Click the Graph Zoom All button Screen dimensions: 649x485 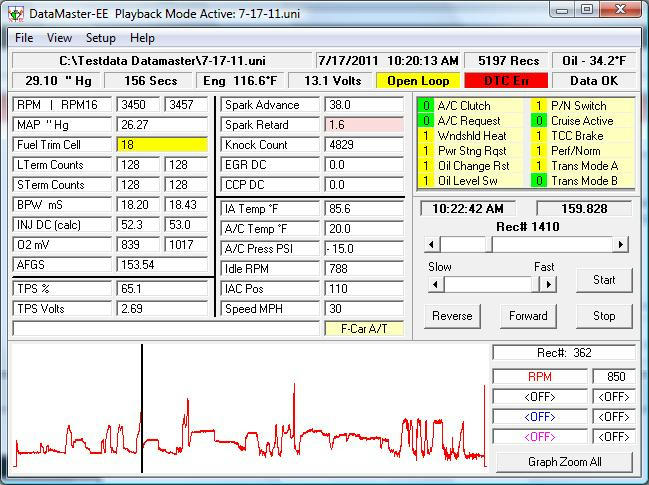[565, 462]
